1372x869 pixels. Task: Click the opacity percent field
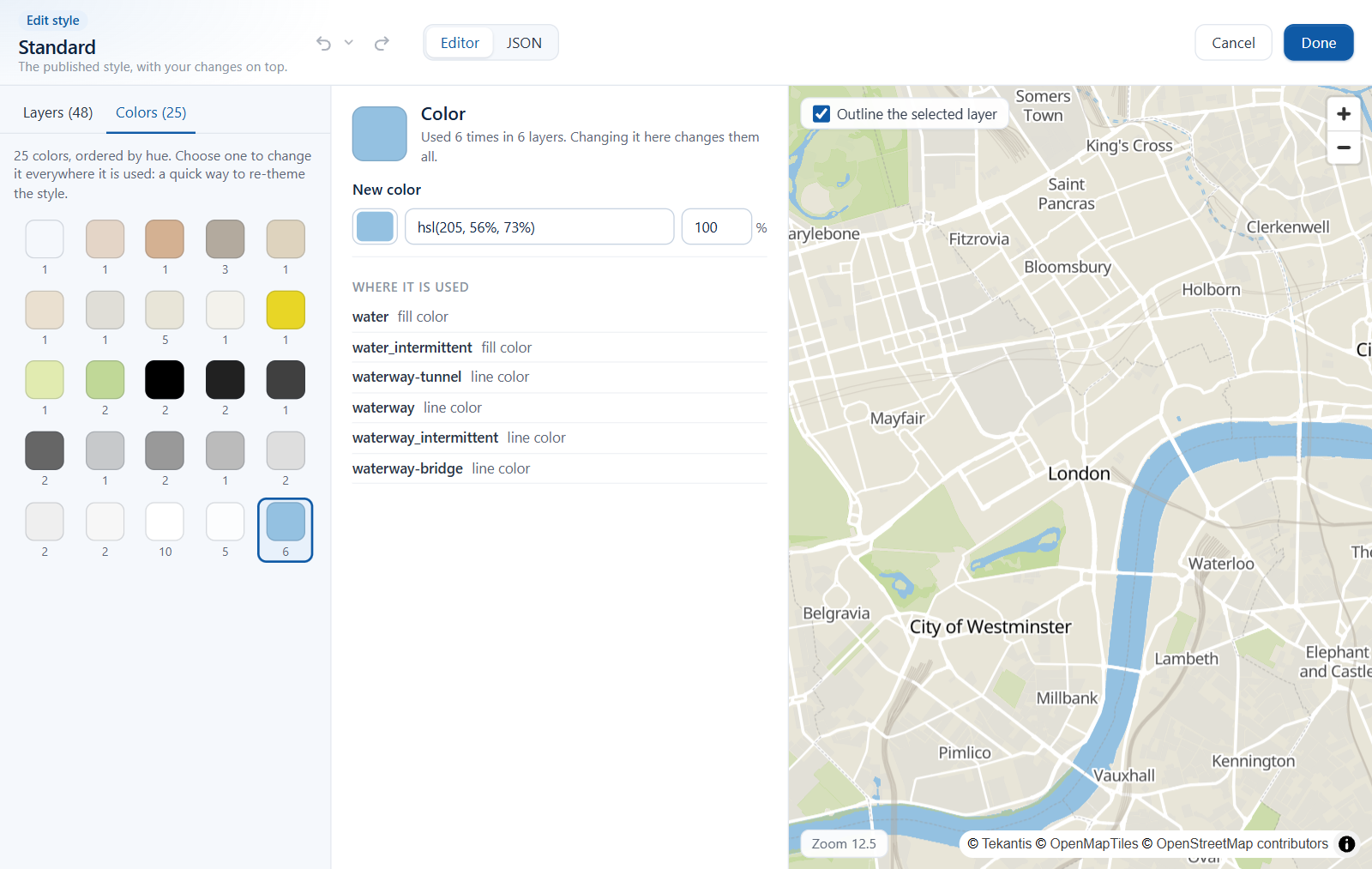pos(717,226)
